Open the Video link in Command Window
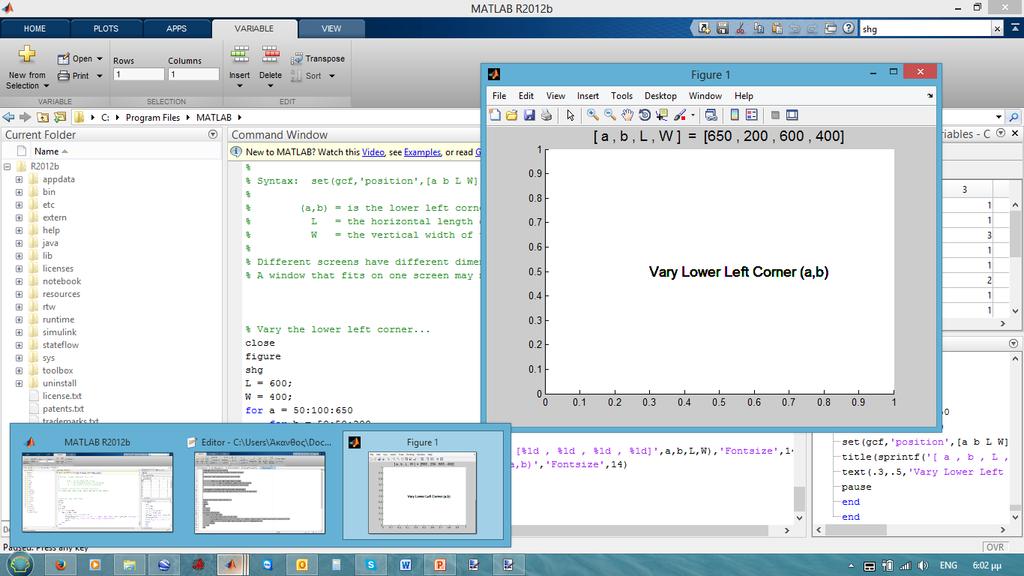The image size is (1024, 576). (373, 152)
